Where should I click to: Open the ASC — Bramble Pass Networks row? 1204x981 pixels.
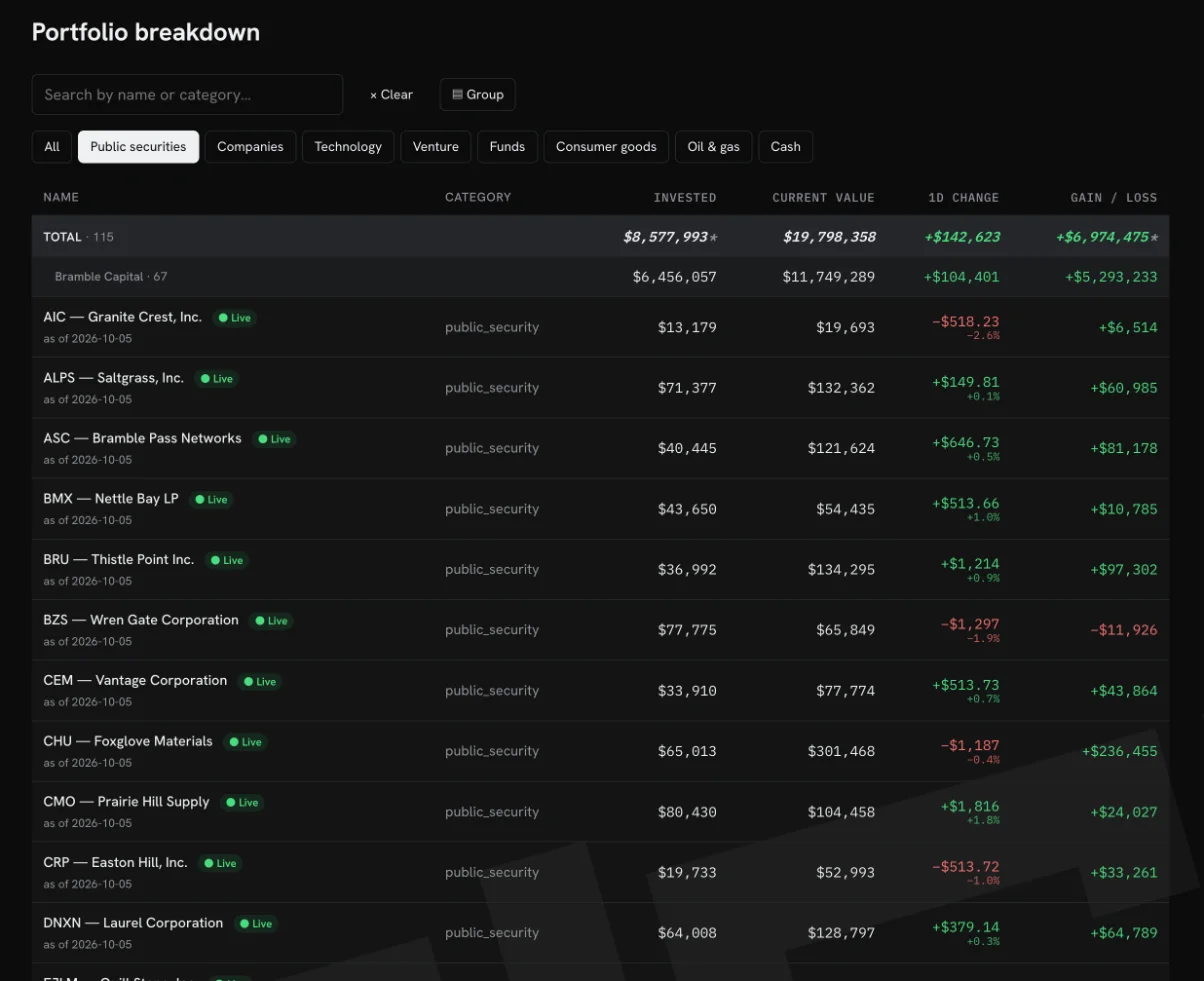(600, 448)
